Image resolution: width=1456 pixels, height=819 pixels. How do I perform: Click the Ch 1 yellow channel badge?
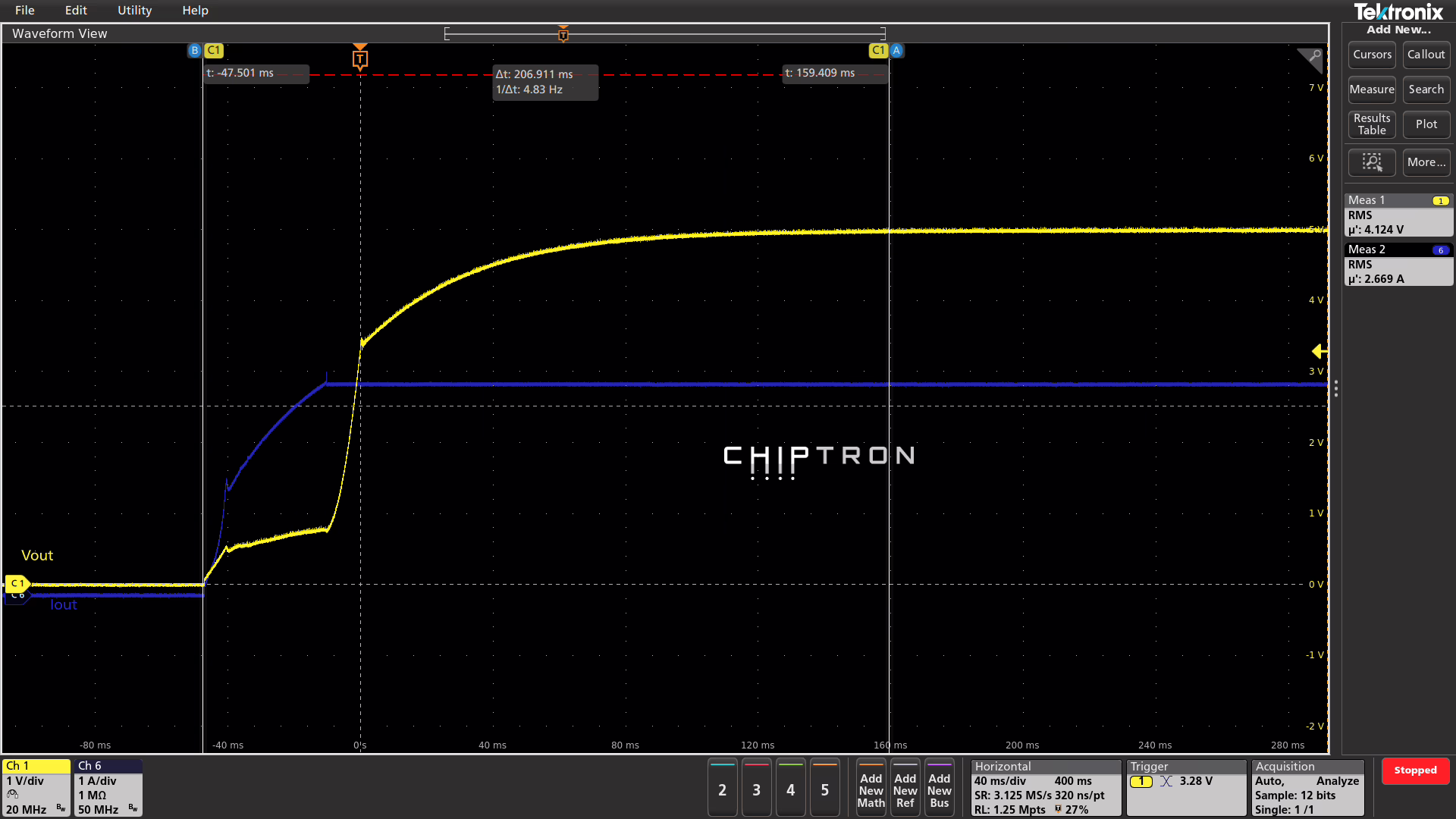pos(36,788)
